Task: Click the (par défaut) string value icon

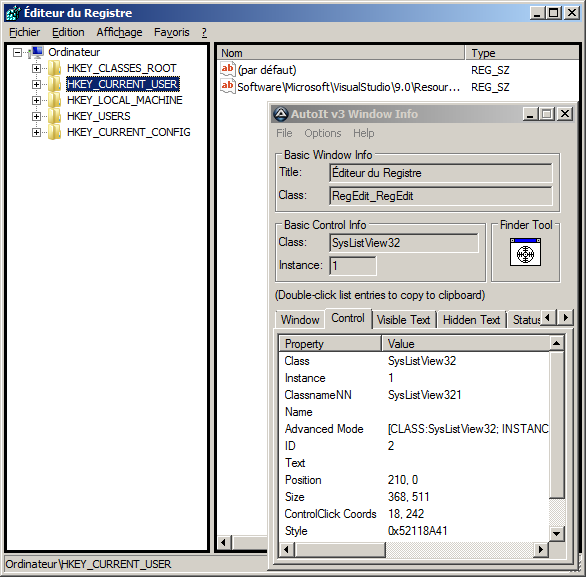Action: [228, 70]
